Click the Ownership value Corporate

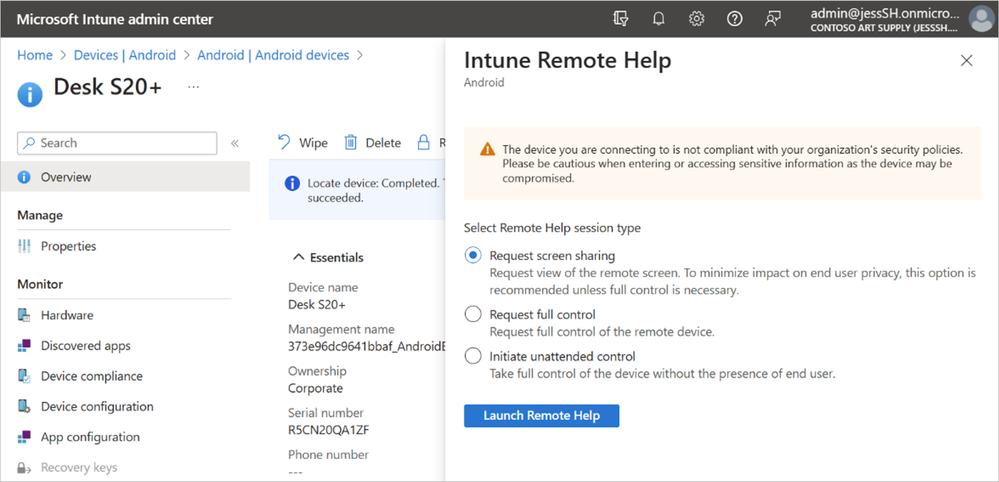(x=315, y=388)
